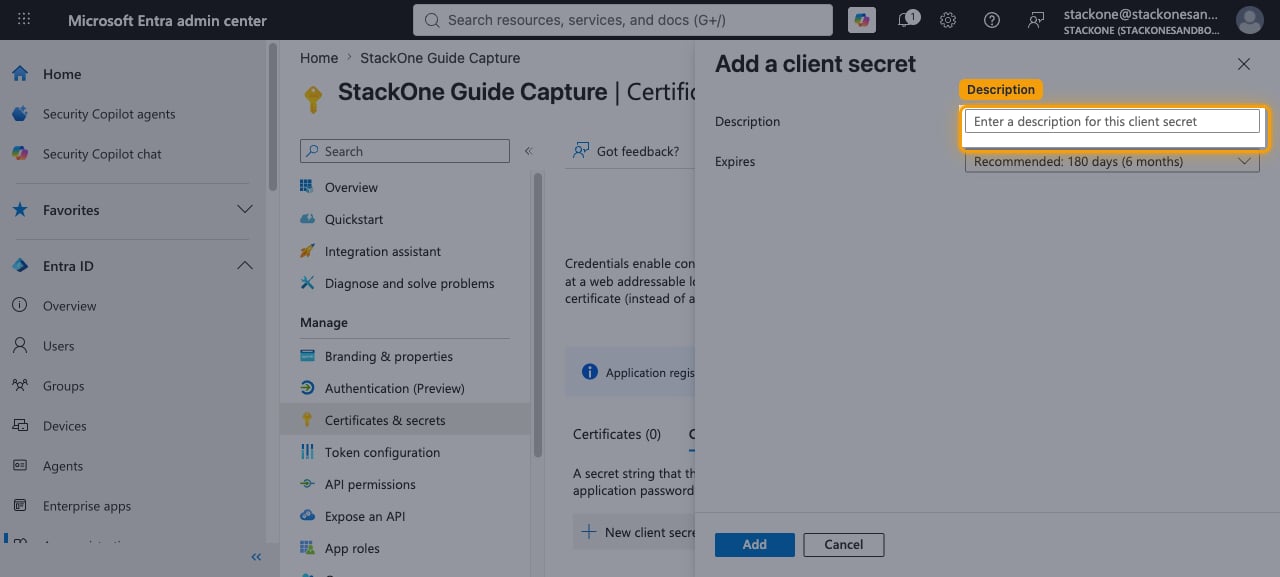Collapse the Entra ID section chevron
Viewport: 1280px width, 577px height.
click(x=244, y=266)
